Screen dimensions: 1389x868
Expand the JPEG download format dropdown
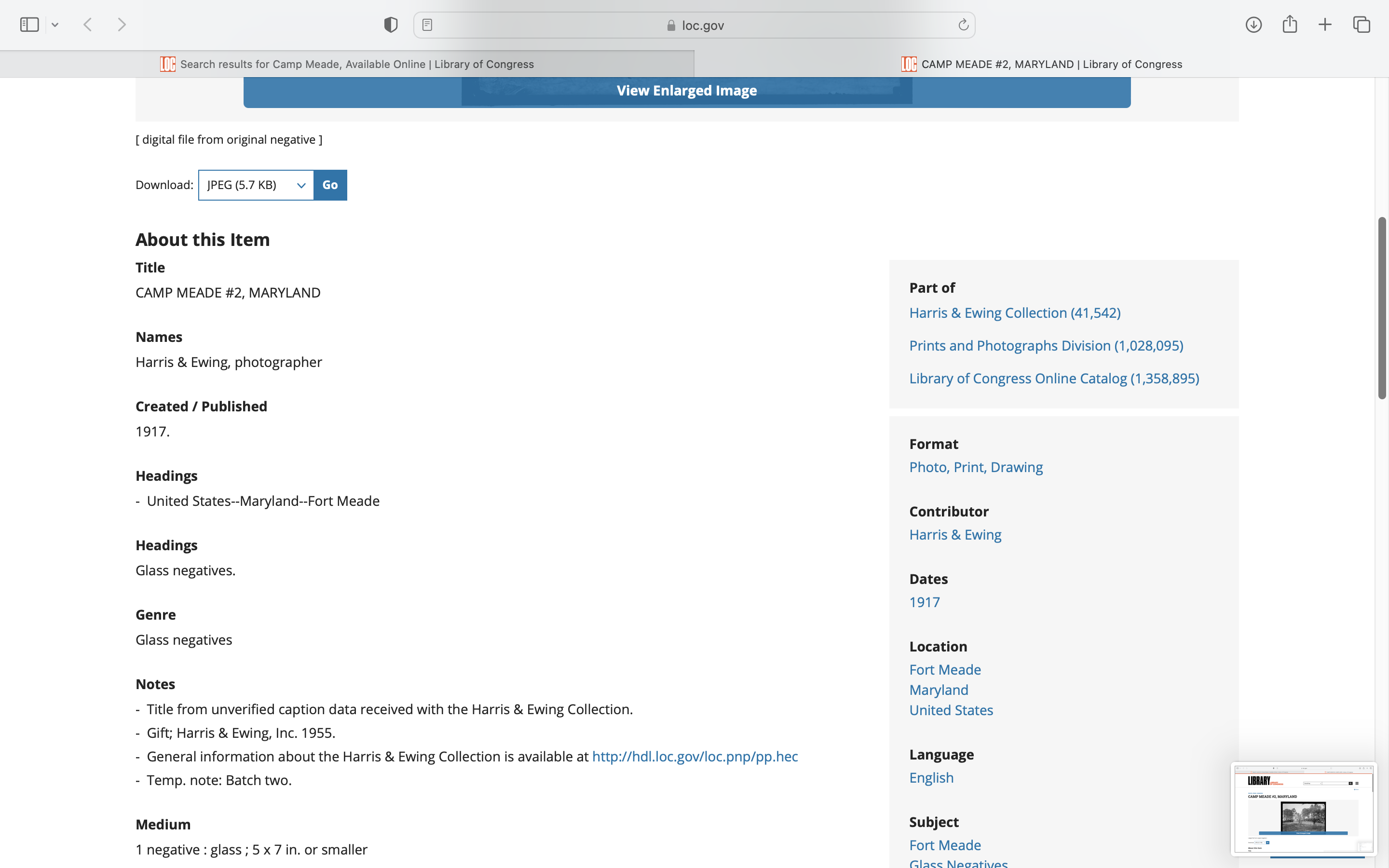256,185
